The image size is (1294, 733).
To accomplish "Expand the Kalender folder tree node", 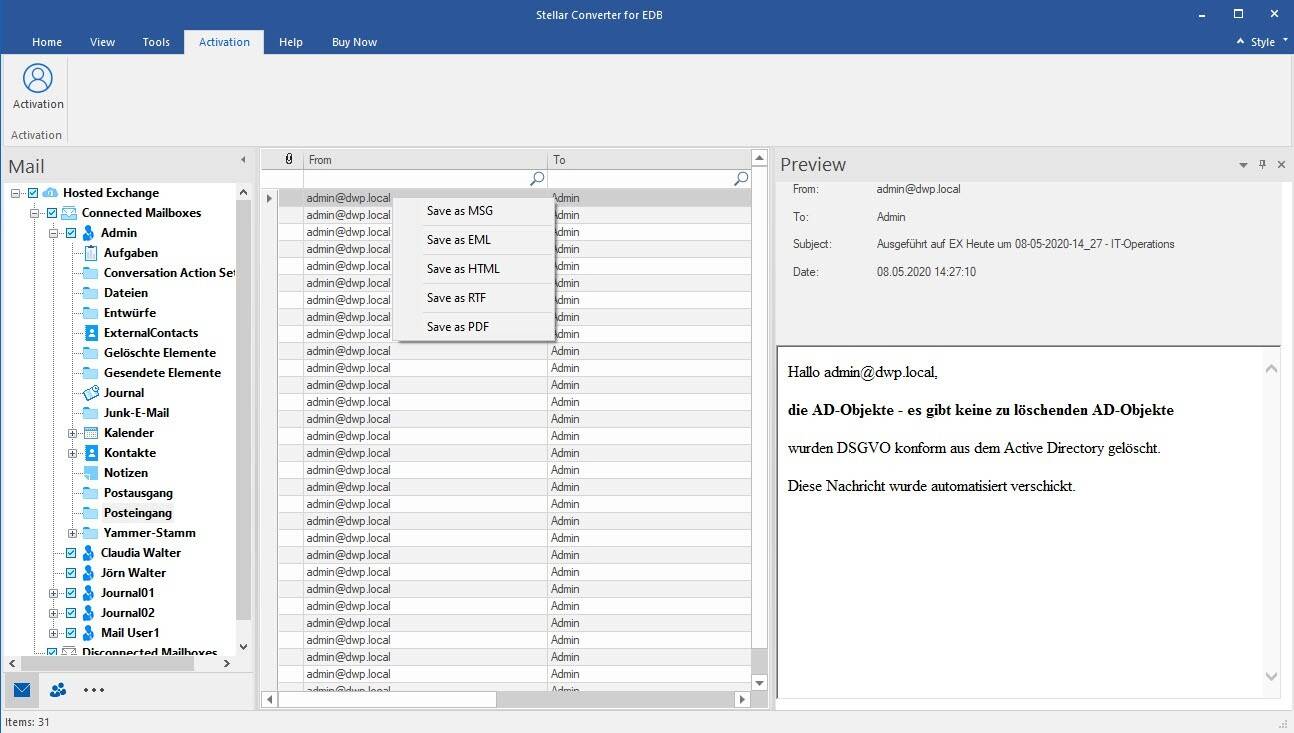I will click(73, 433).
